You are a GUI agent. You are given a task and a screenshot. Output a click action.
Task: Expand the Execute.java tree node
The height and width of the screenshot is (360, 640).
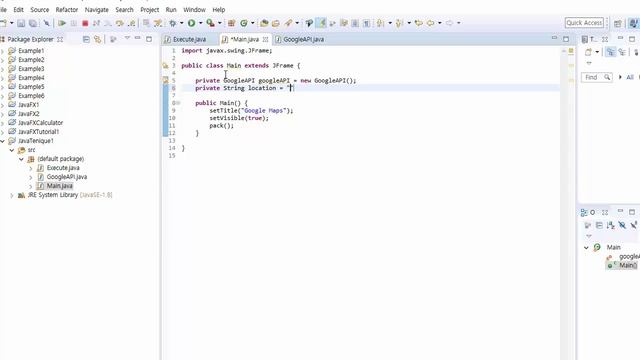coord(31,168)
